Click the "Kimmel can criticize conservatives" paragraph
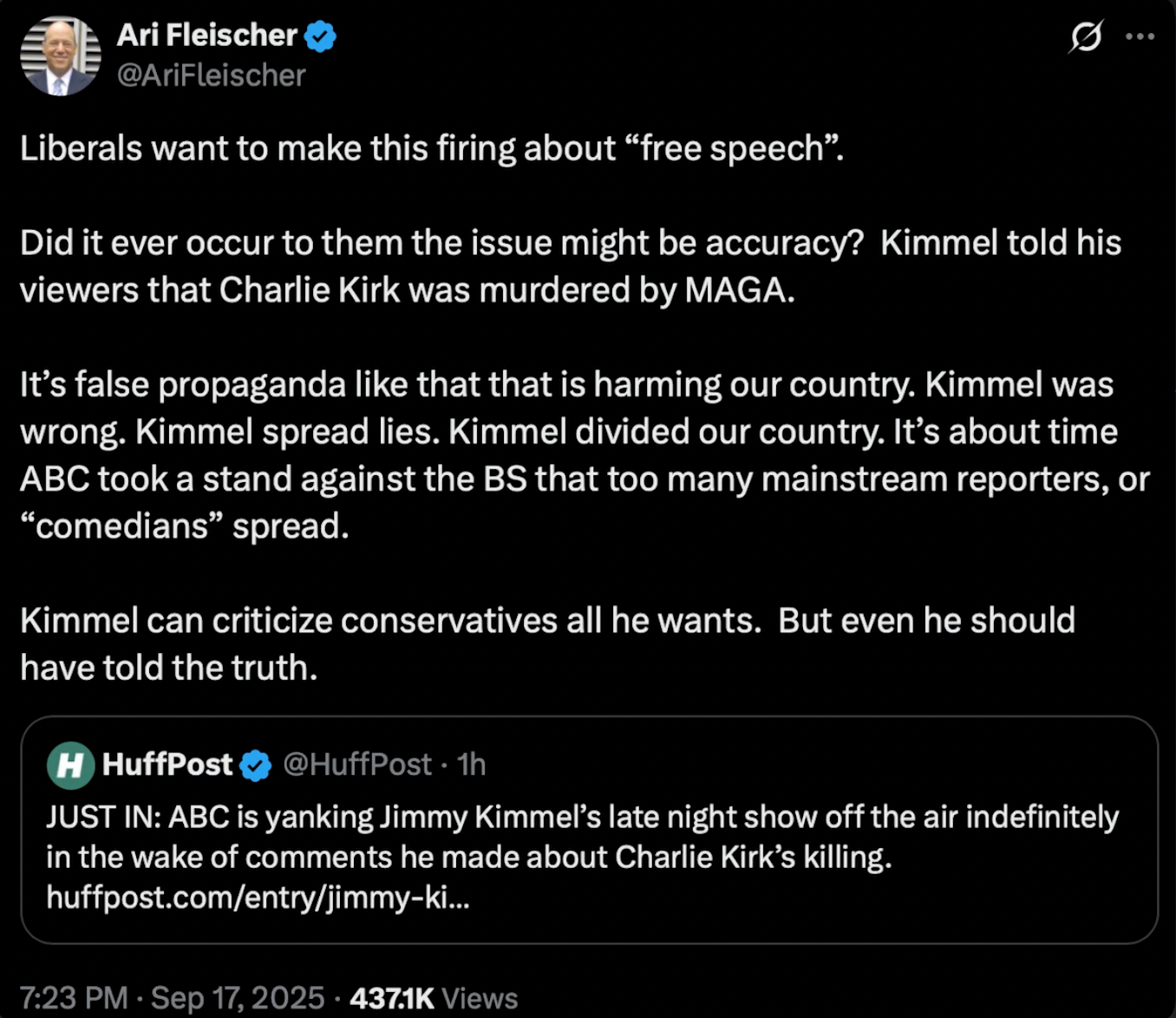Screen dimensions: 1176x1018 point(546,621)
